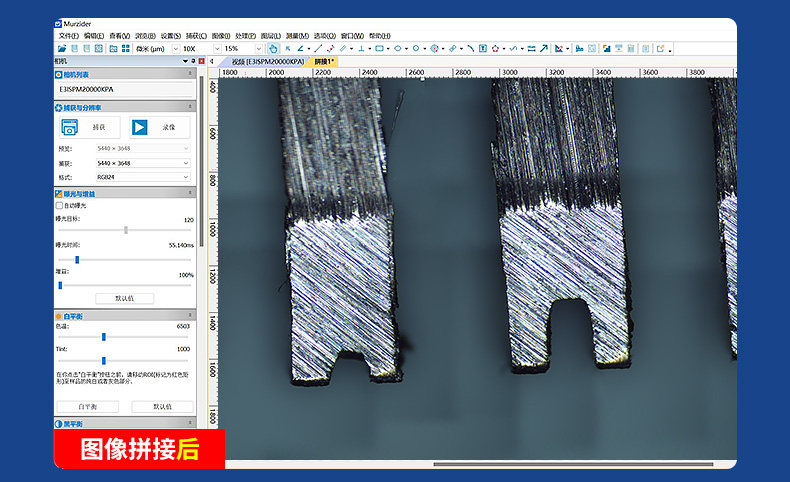This screenshot has height=482, width=790.
Task: Open the RGB24 format dropdown
Action: coord(143,177)
